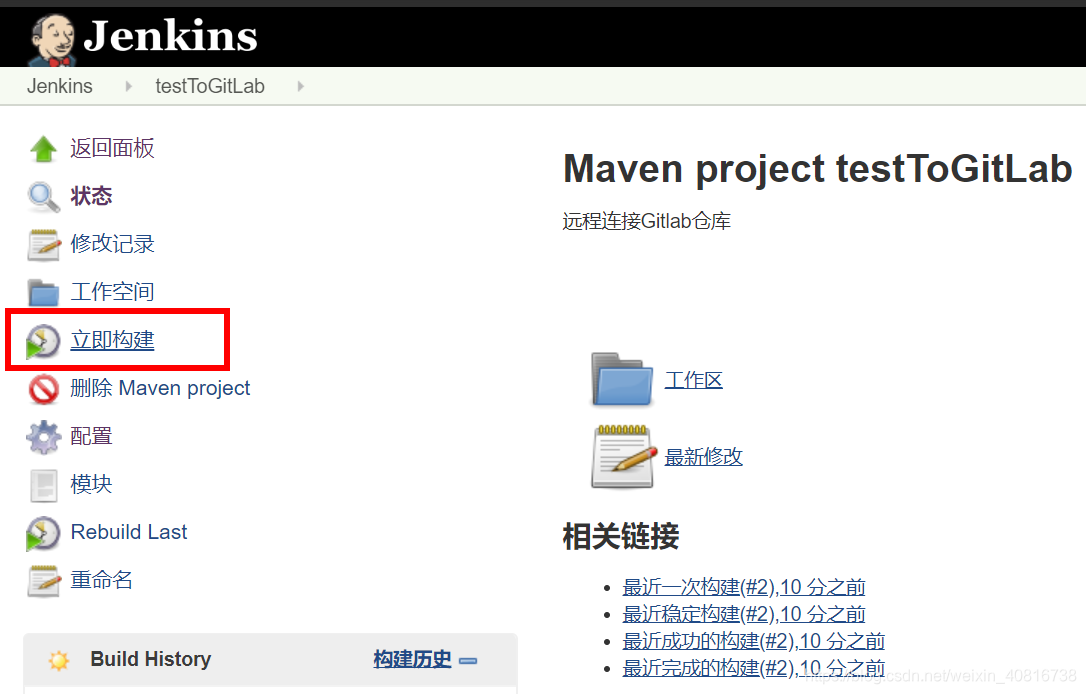Screen dimensions: 1086x694
Task: Open the 工作空间 workspace link
Action: tap(112, 292)
